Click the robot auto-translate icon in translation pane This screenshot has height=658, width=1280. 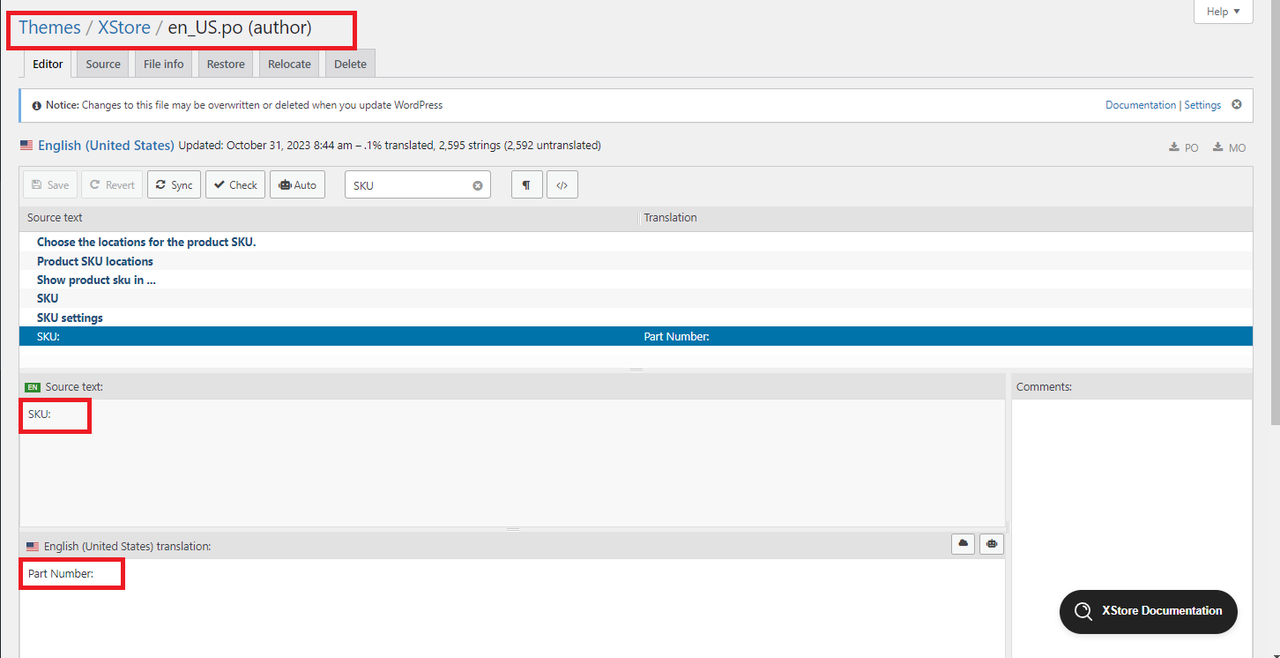point(992,543)
